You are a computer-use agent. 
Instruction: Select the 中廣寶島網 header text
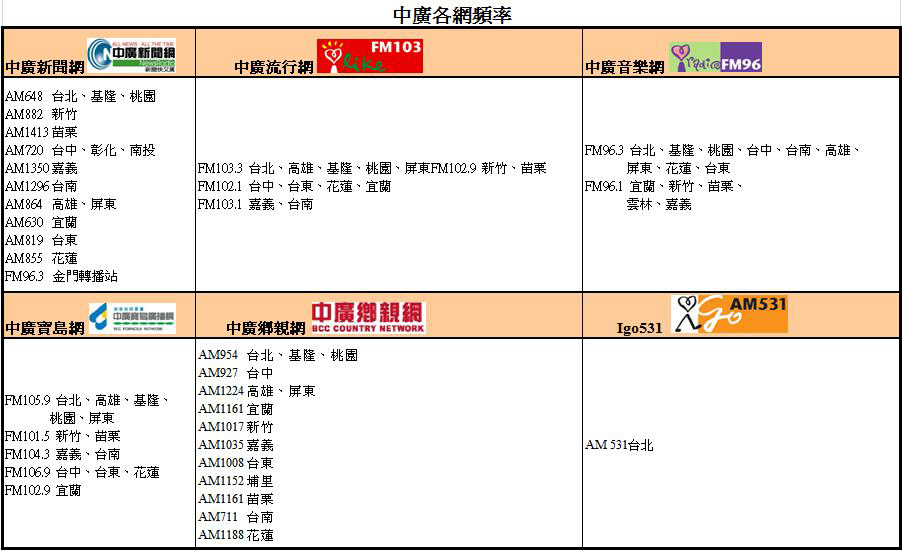pos(45,328)
